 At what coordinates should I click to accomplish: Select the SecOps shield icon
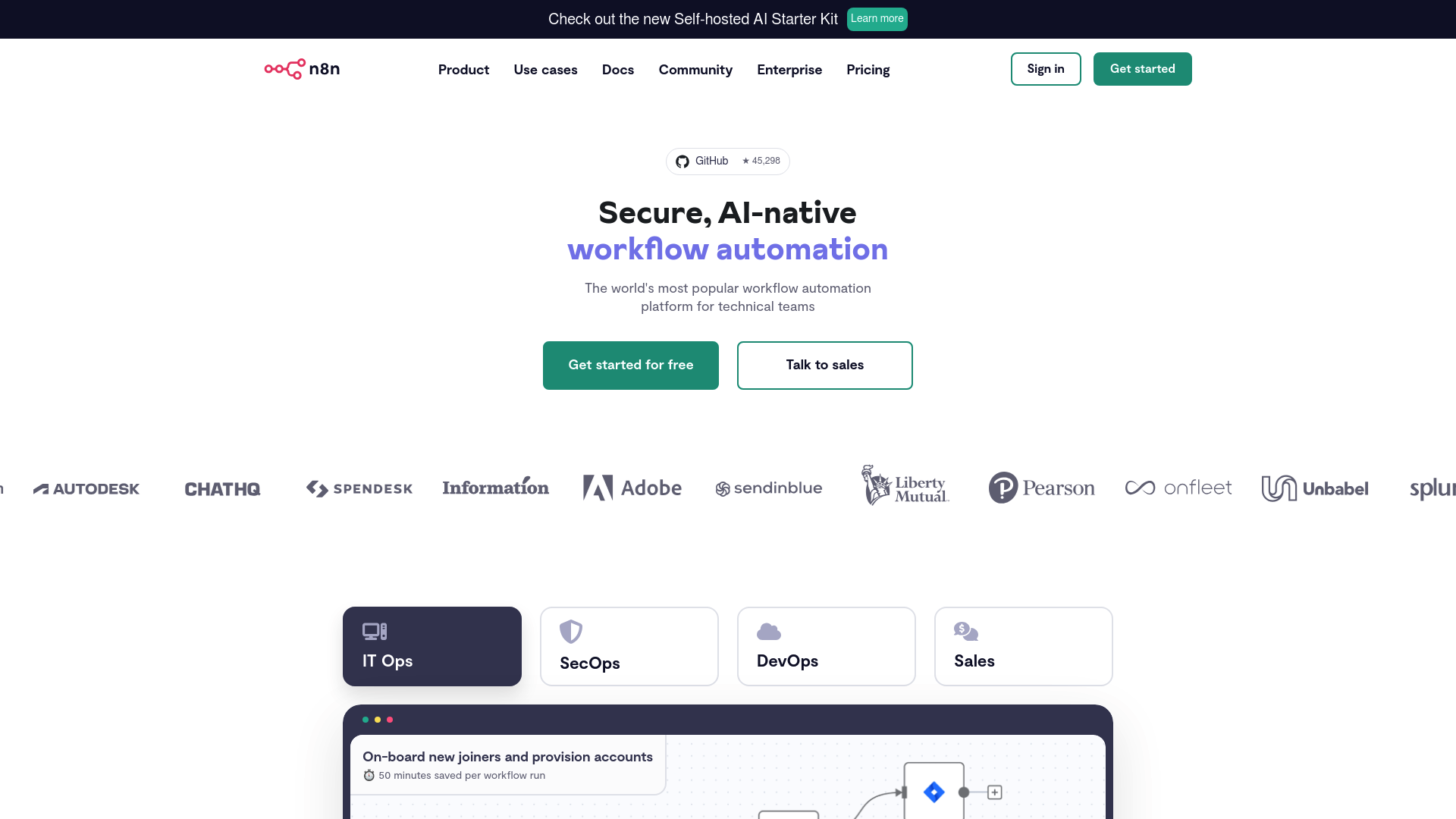(570, 631)
